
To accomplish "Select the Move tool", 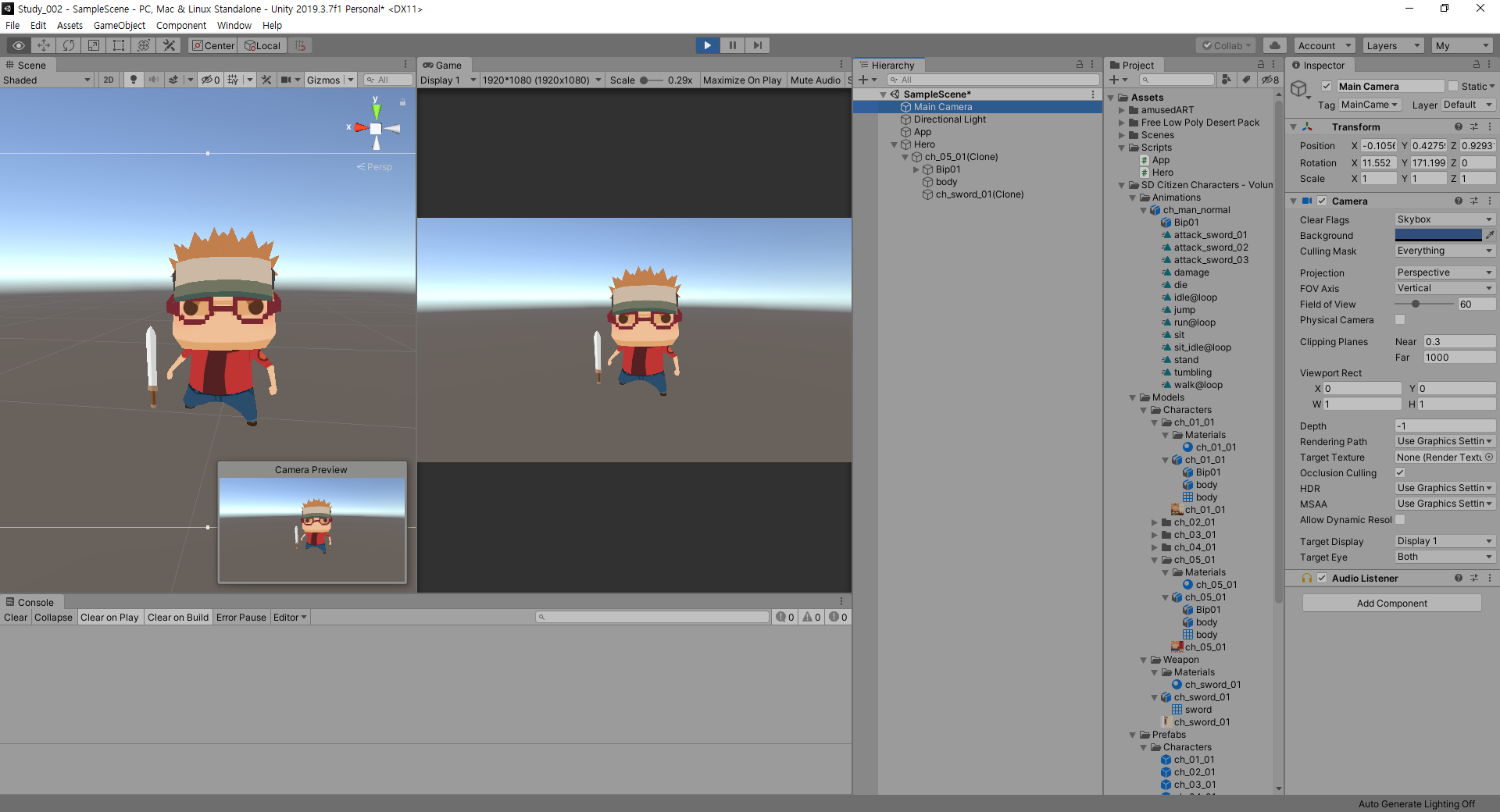I will coord(44,45).
